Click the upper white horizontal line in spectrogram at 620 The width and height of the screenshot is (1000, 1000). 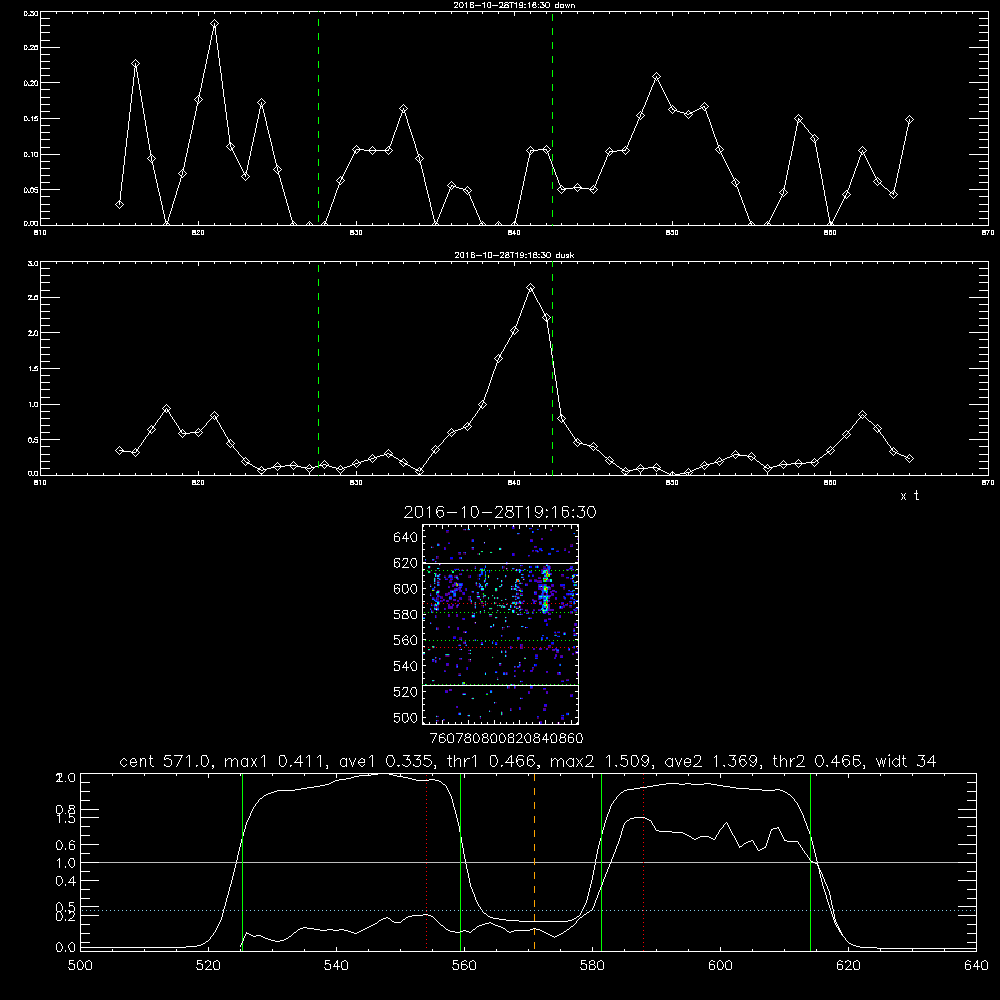500,563
